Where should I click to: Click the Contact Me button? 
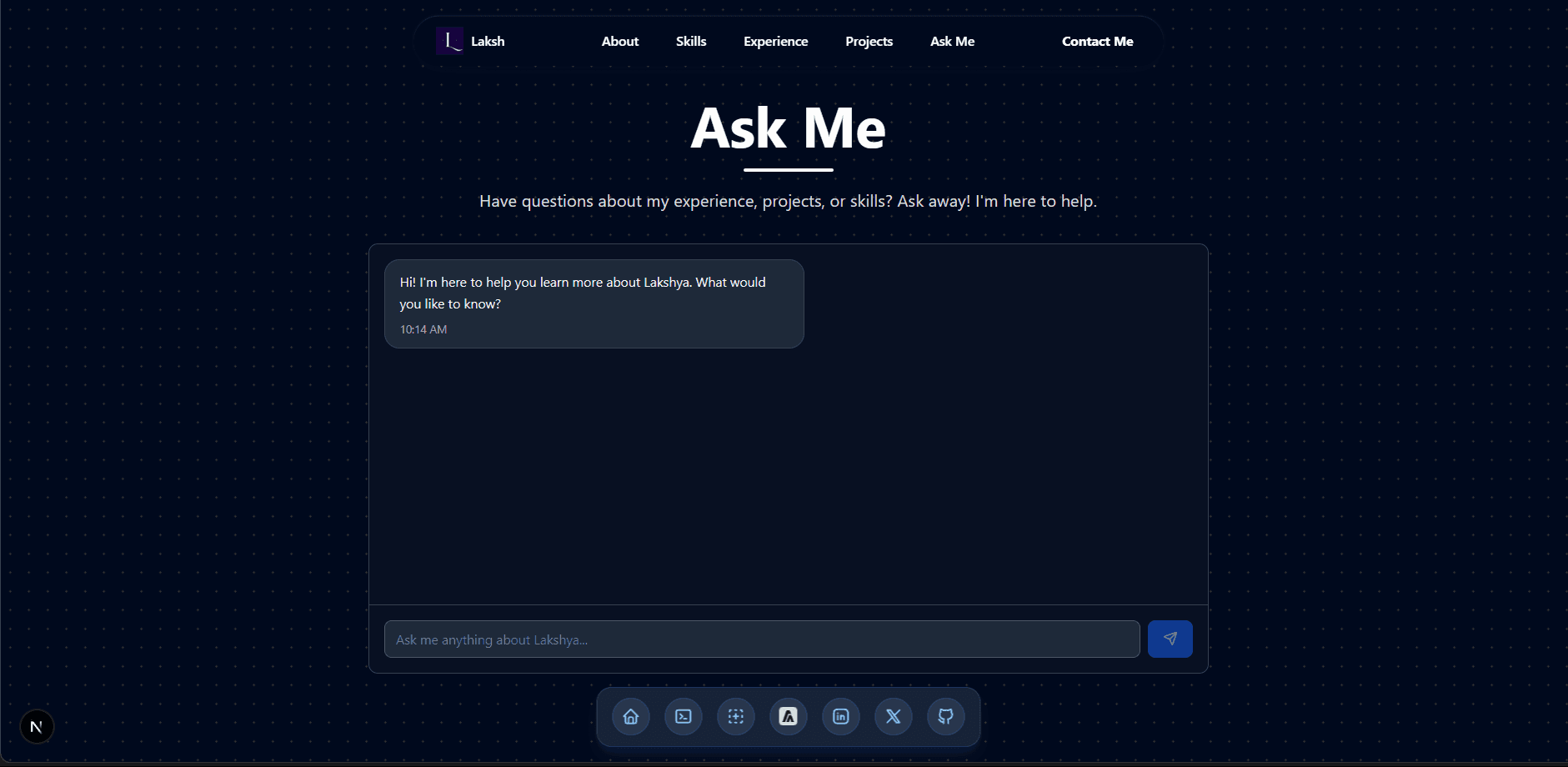click(x=1097, y=42)
